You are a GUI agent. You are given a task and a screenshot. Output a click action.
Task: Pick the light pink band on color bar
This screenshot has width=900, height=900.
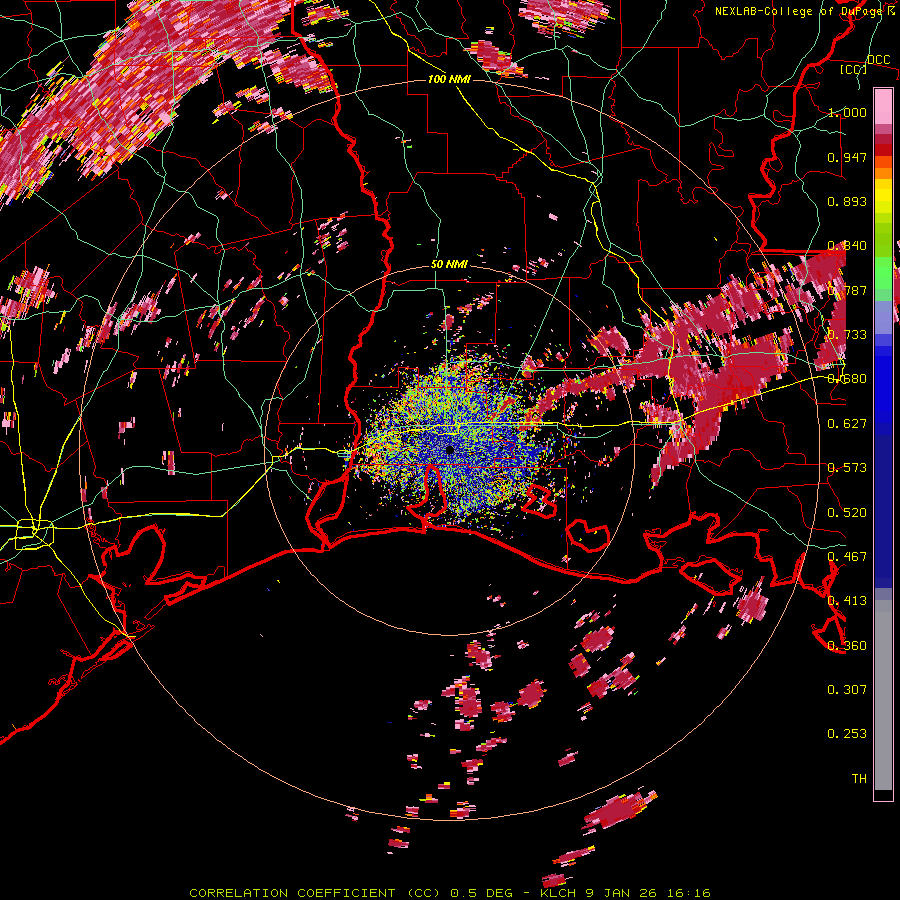point(883,107)
